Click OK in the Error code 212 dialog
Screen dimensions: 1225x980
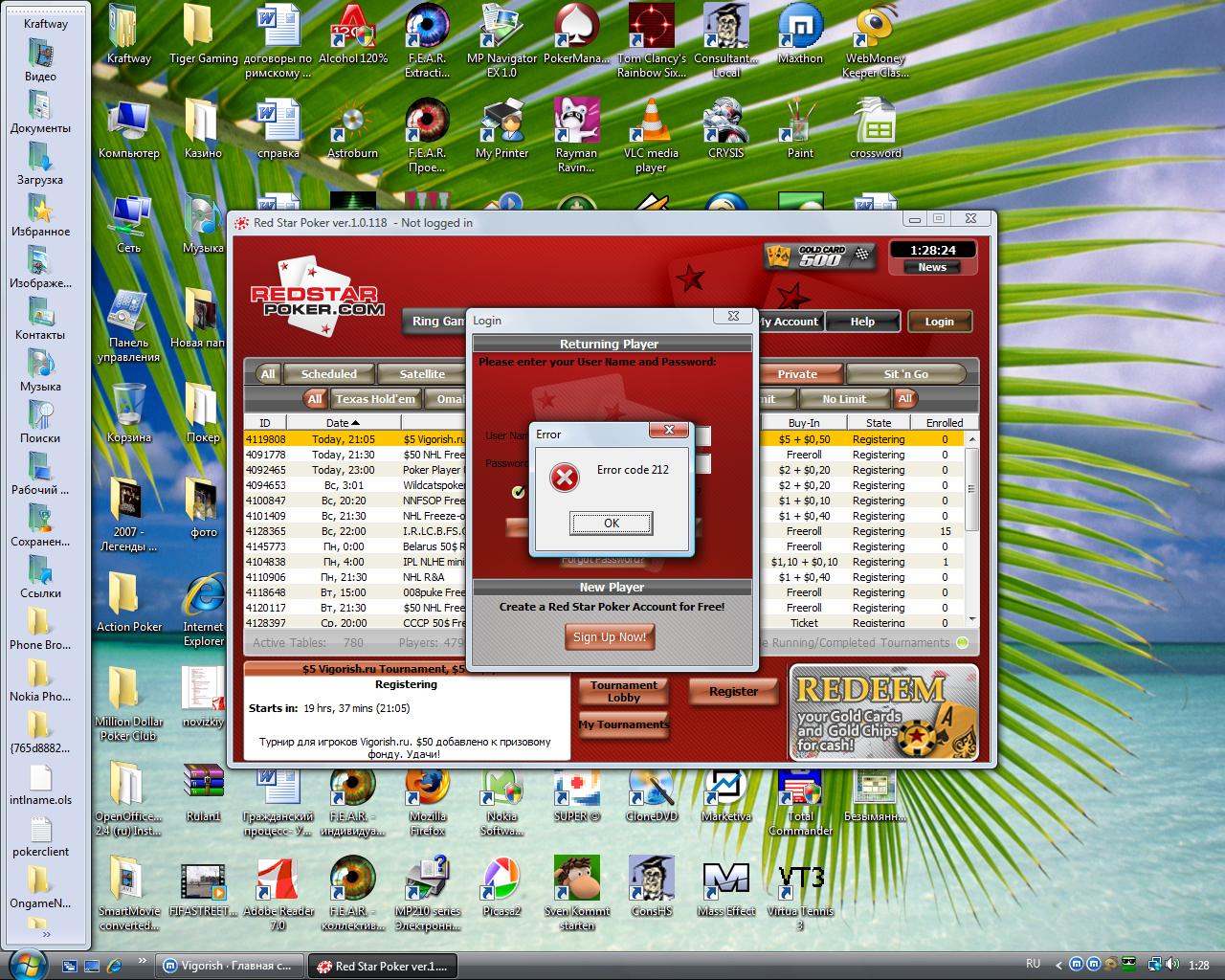(x=612, y=523)
